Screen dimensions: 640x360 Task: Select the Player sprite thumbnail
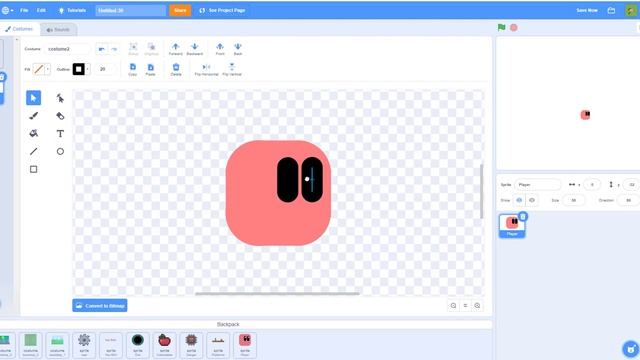point(512,226)
